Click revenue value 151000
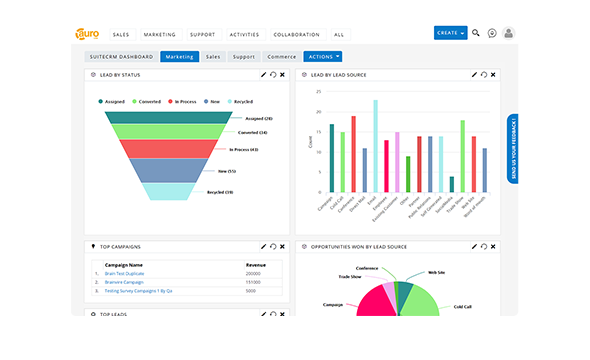The image size is (590, 360). click(x=253, y=282)
